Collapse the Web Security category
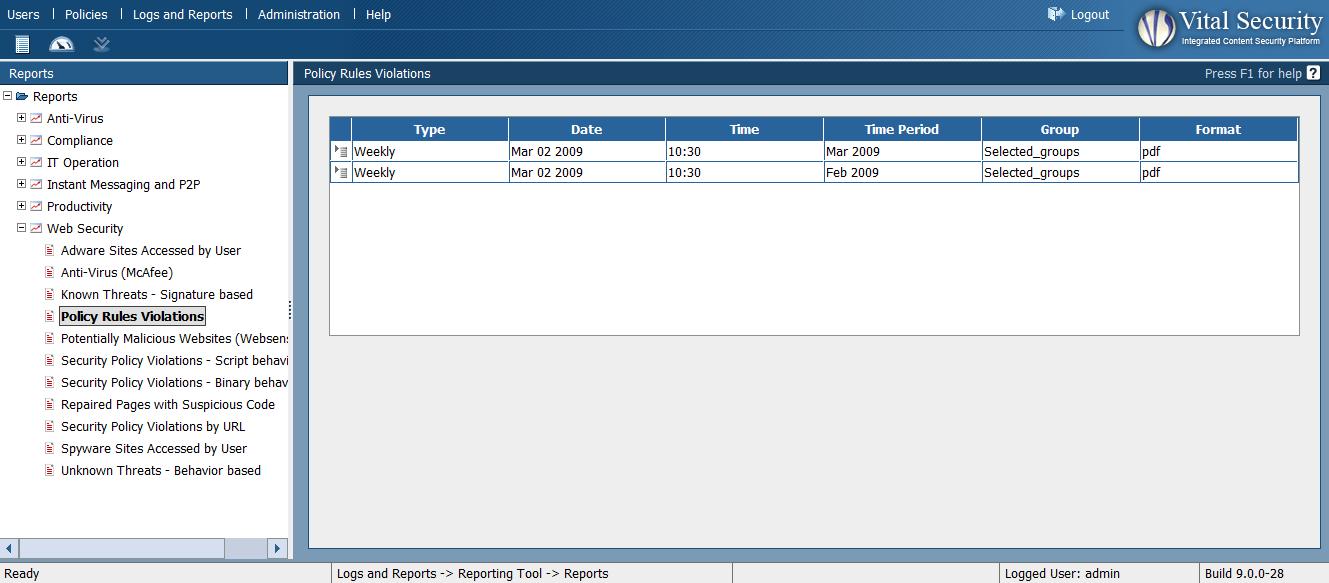 tap(21, 228)
